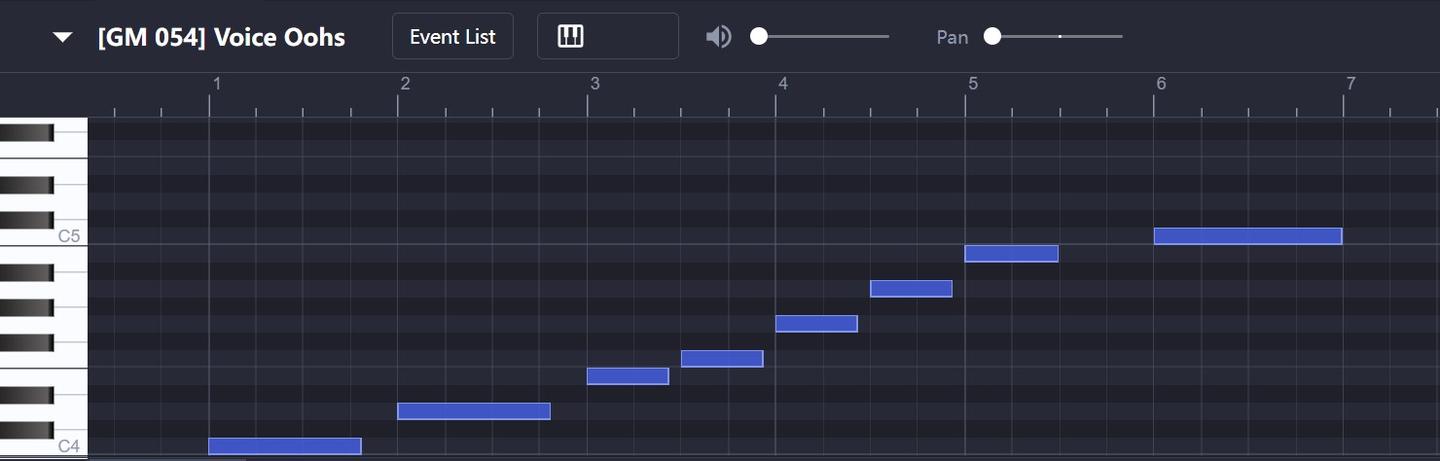Screen dimensions: 1440x461
Task: Select the C4 note at measure 1
Action: click(284, 446)
